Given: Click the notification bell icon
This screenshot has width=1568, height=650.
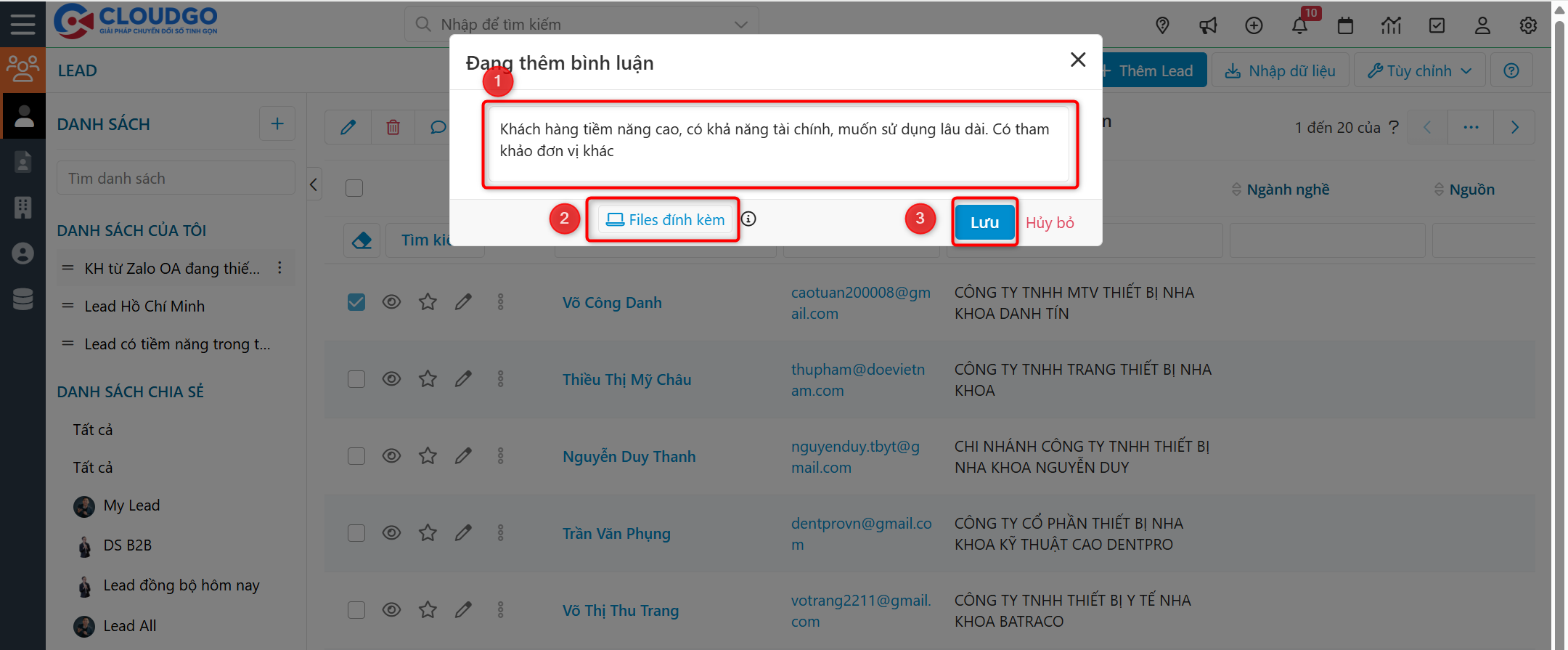Looking at the screenshot, I should [x=1299, y=26].
